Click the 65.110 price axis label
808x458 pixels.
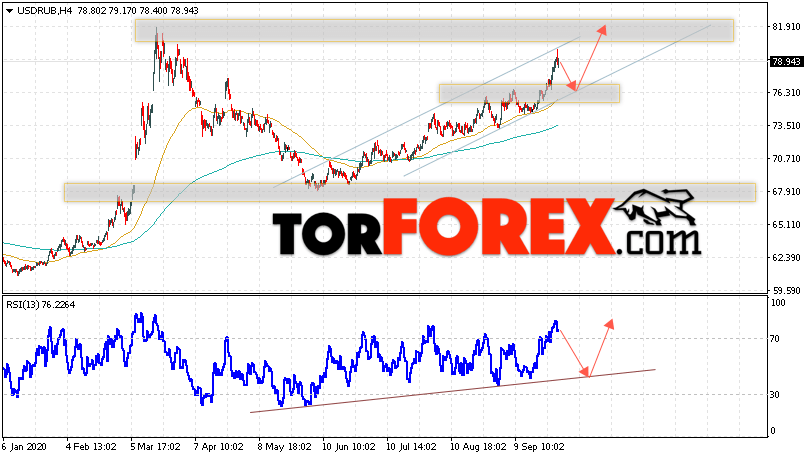(787, 225)
